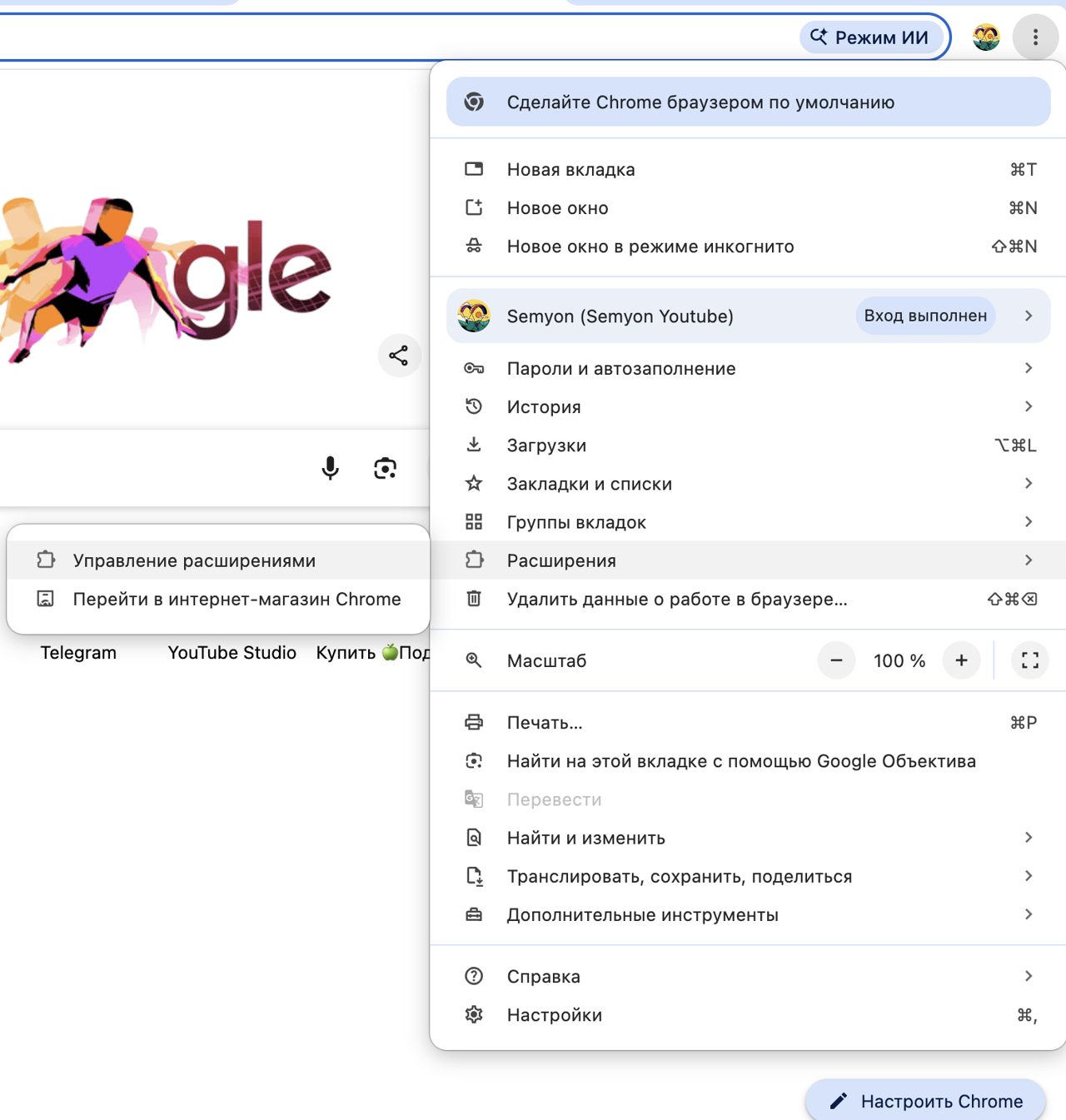Screen dimensions: 1066x1120
Task: Click the new window icon beside Новое окно
Action: tap(474, 208)
